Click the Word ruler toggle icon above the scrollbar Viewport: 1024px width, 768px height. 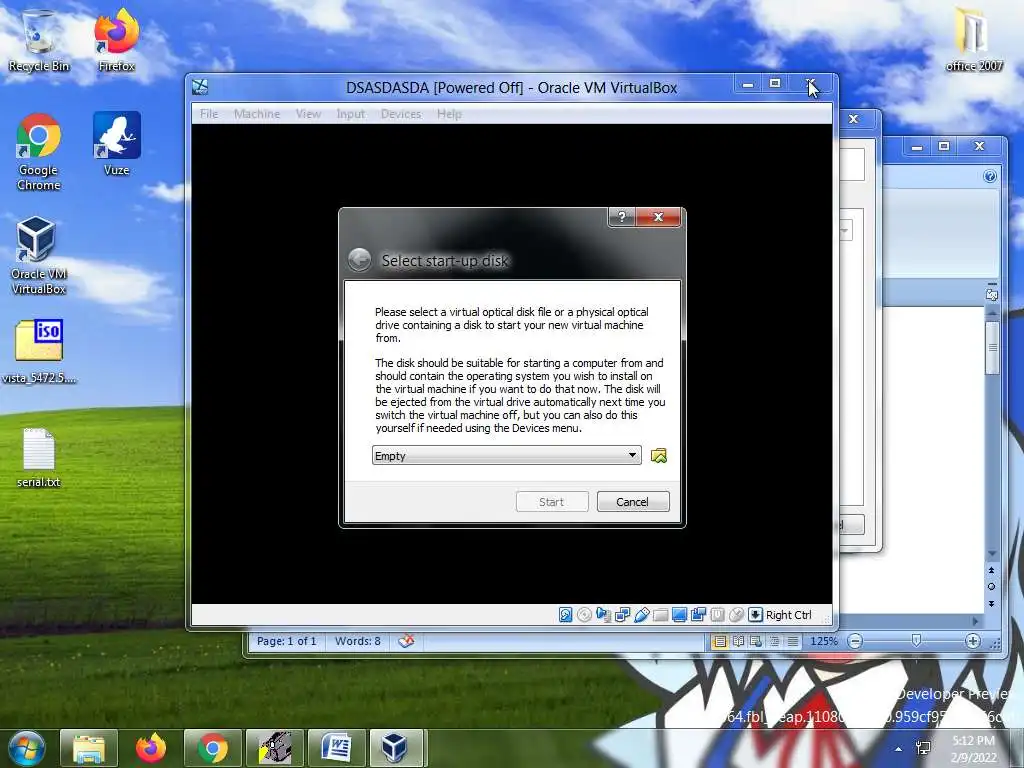[x=992, y=295]
